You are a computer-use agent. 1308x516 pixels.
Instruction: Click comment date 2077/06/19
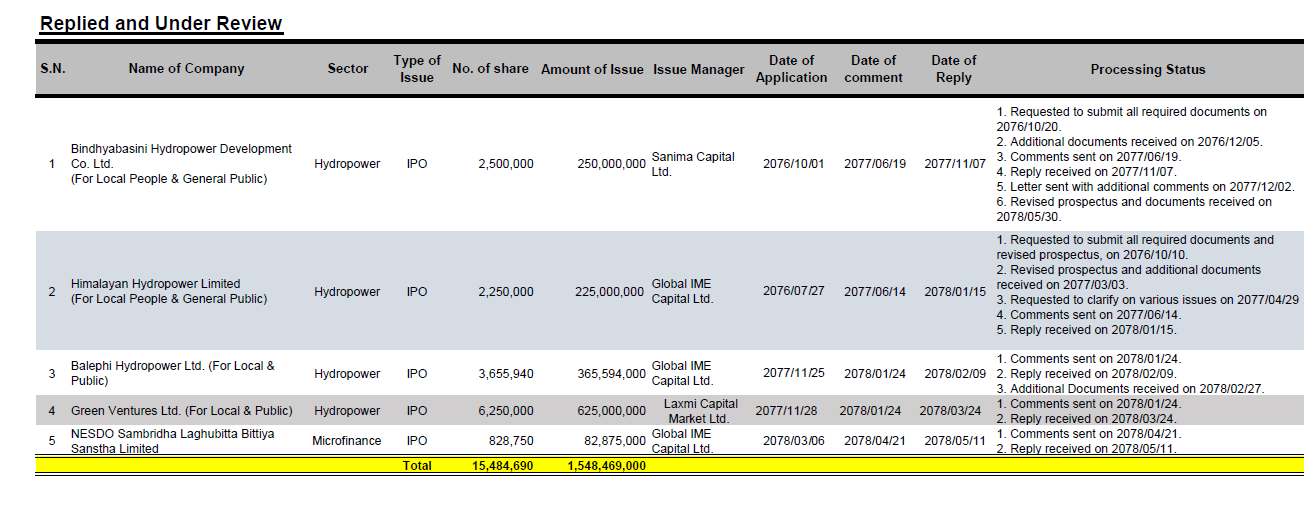click(x=875, y=164)
